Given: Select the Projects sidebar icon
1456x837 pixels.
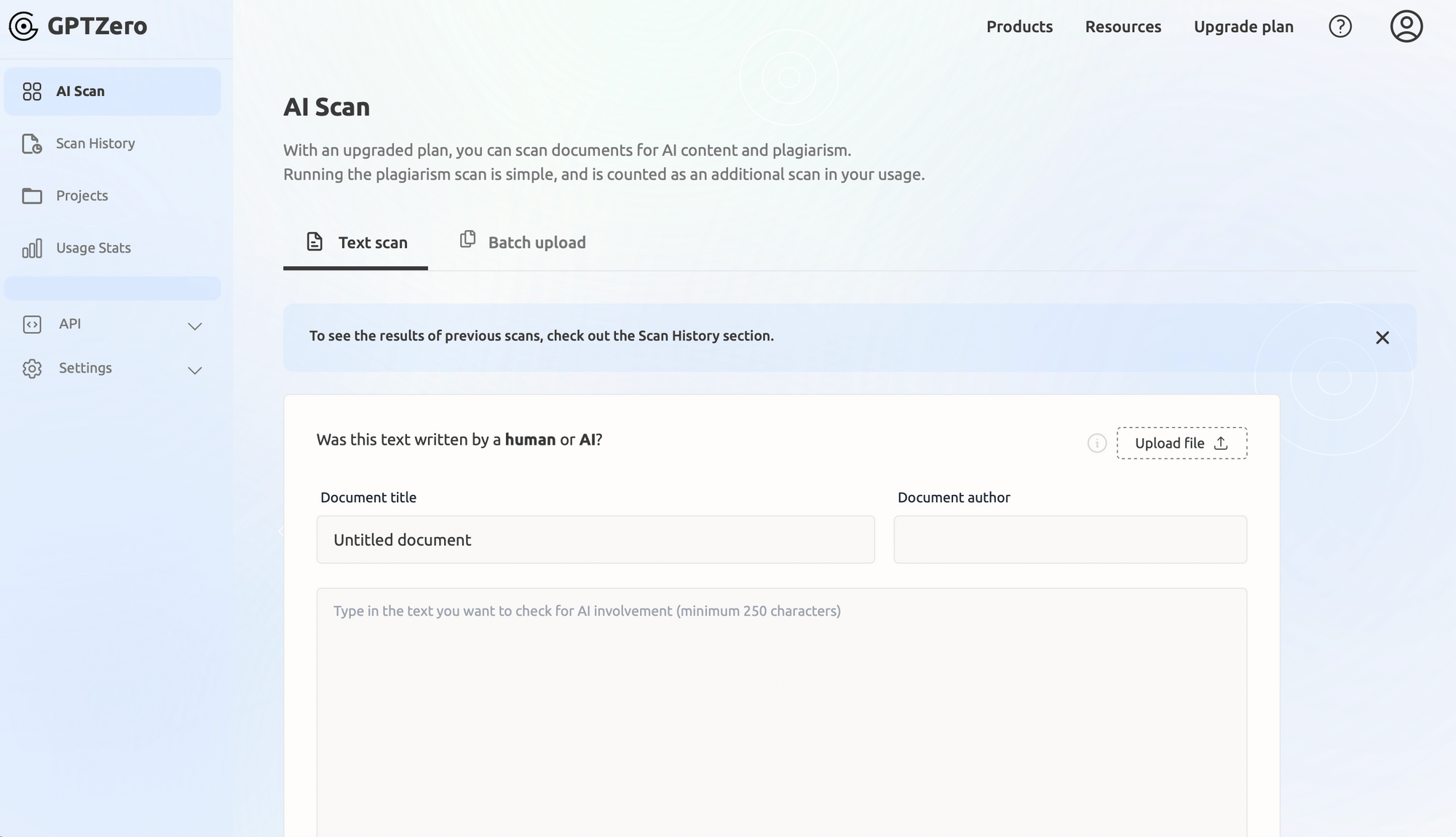Looking at the screenshot, I should point(31,196).
